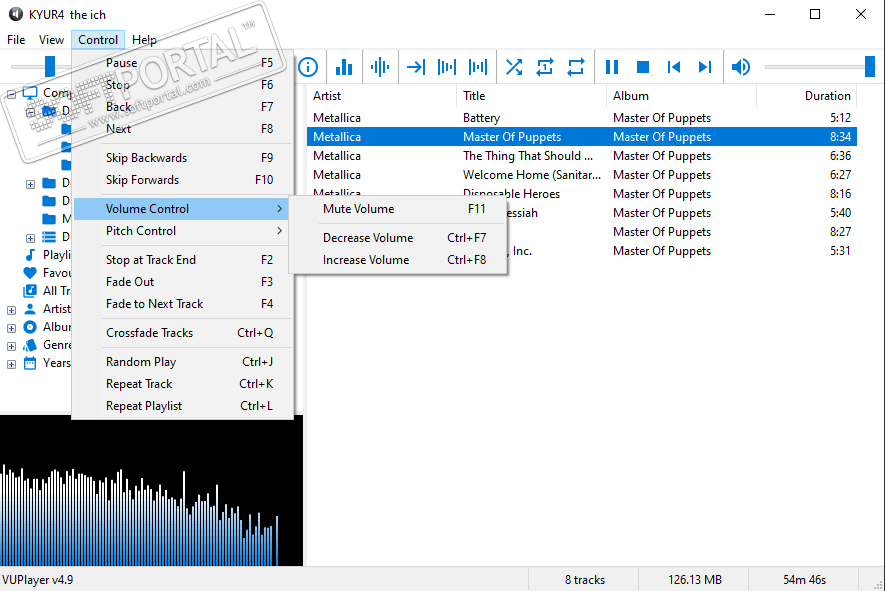Choose Skip Forwards
885x591 pixels.
coord(183,180)
